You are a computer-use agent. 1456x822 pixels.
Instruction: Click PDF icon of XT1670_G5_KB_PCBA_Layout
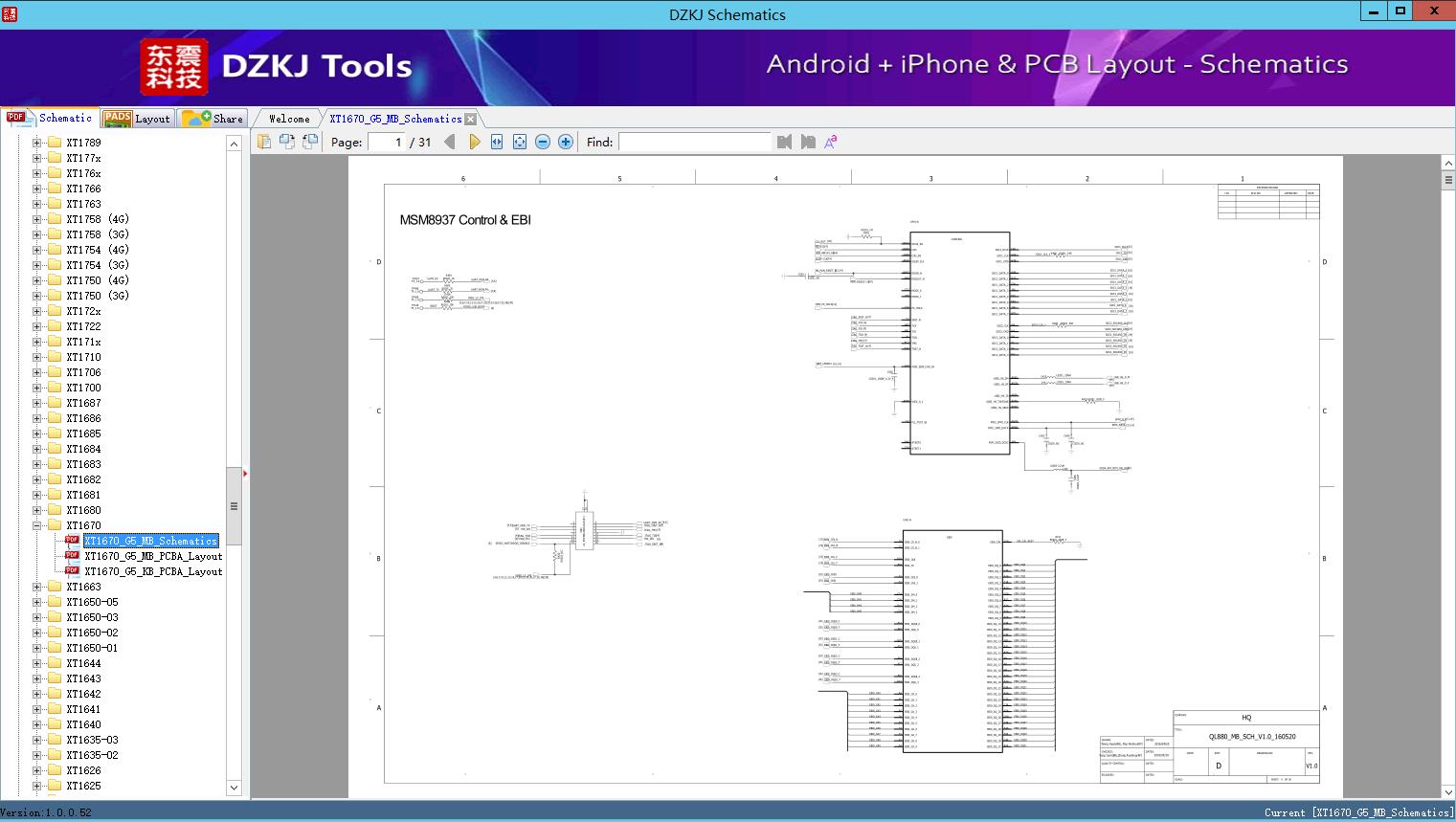coord(72,570)
